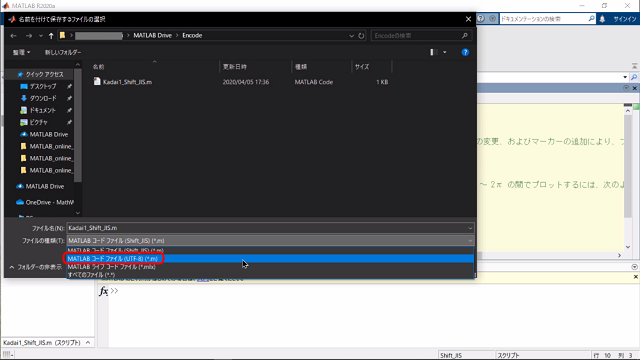Open OneDrive location in the sidebar
640x360 pixels.
(x=45, y=202)
